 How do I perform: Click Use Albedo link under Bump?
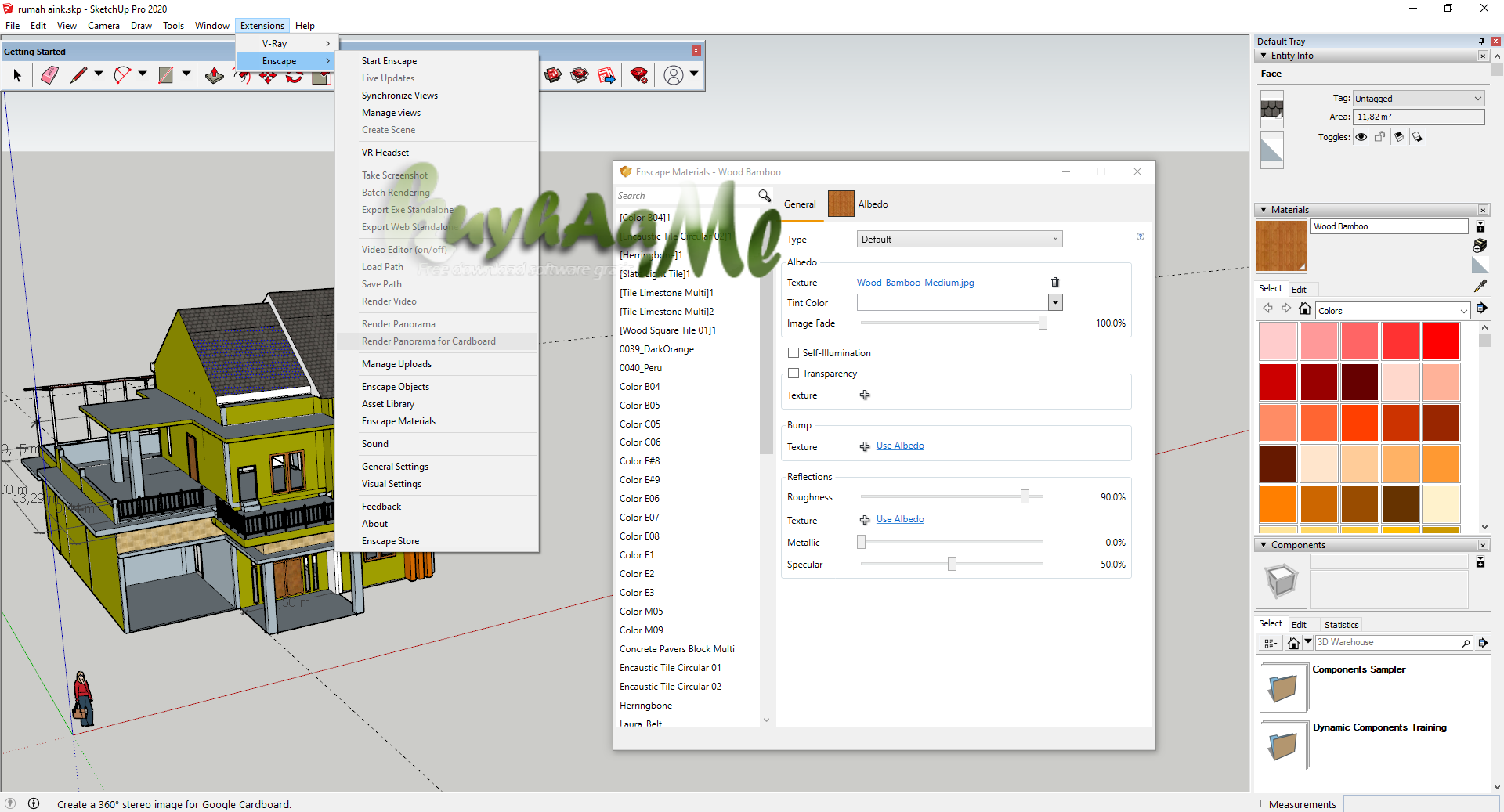tap(900, 446)
